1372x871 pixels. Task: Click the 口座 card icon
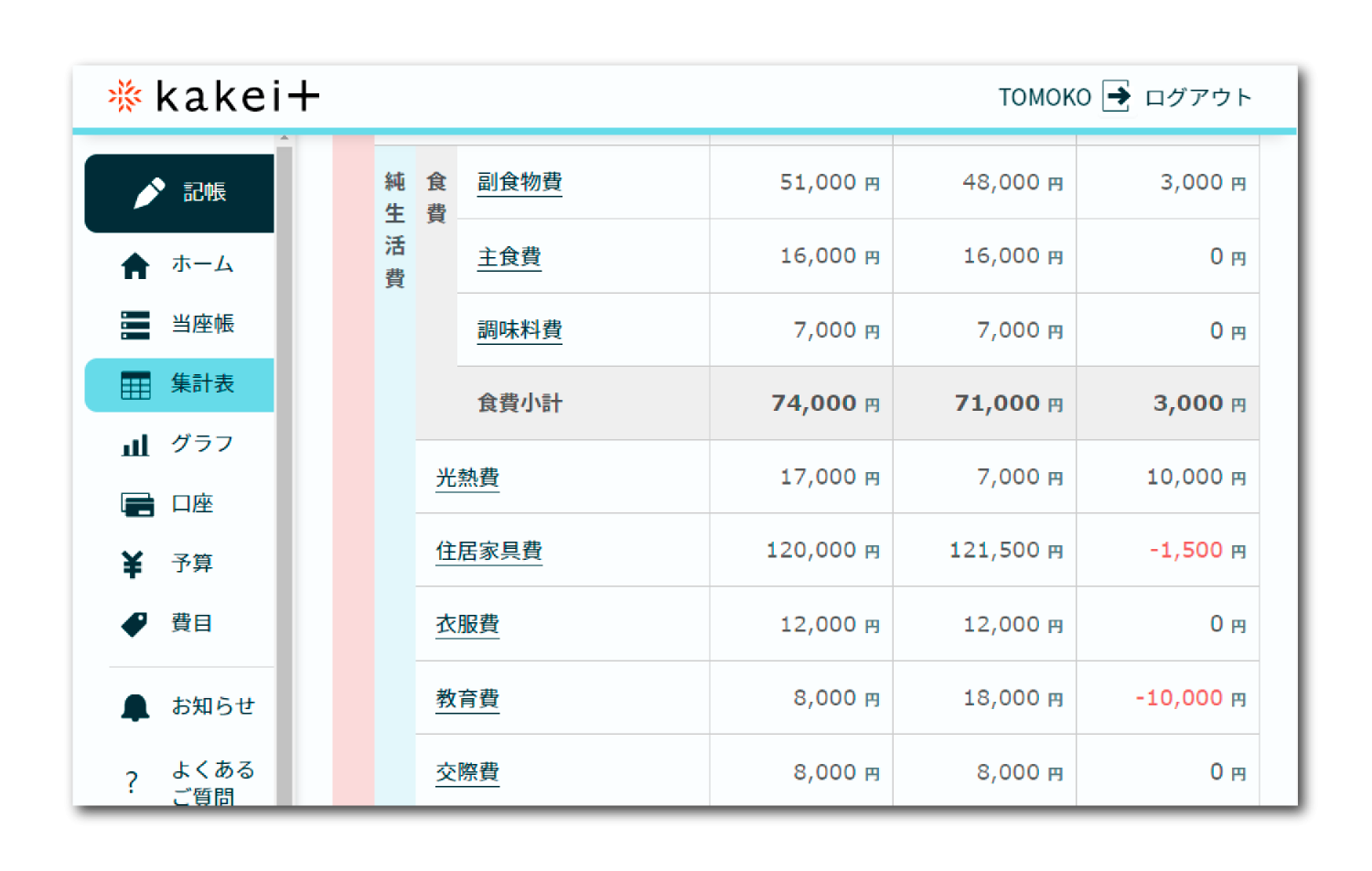pyautogui.click(x=137, y=505)
